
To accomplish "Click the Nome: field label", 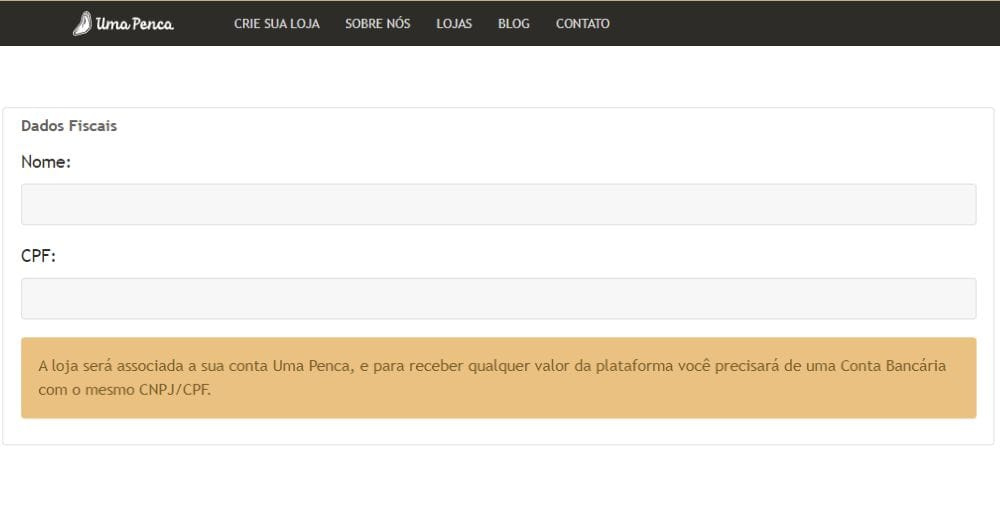I will coord(46,162).
